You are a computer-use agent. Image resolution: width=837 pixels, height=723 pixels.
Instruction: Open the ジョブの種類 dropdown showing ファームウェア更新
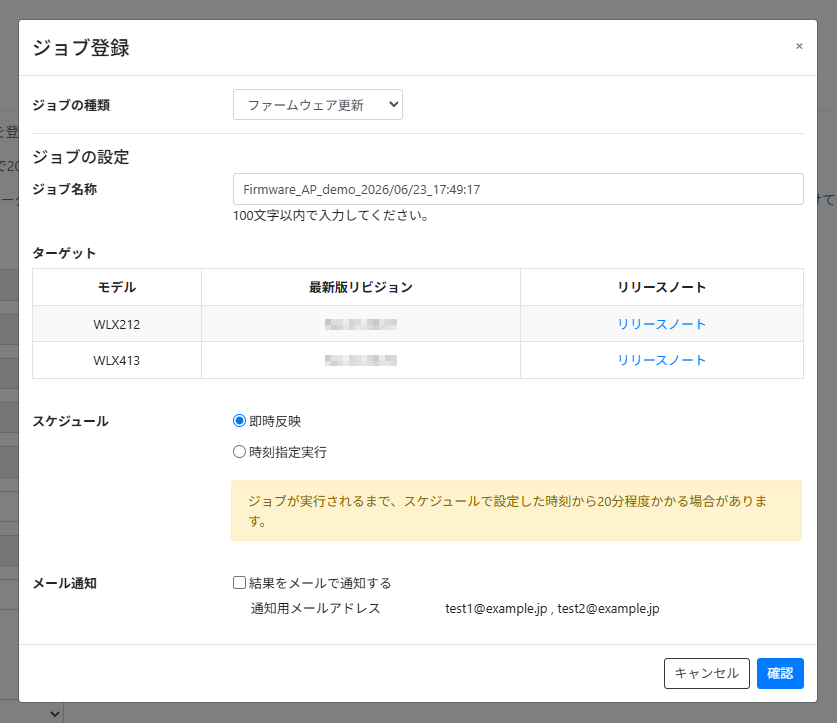318,105
